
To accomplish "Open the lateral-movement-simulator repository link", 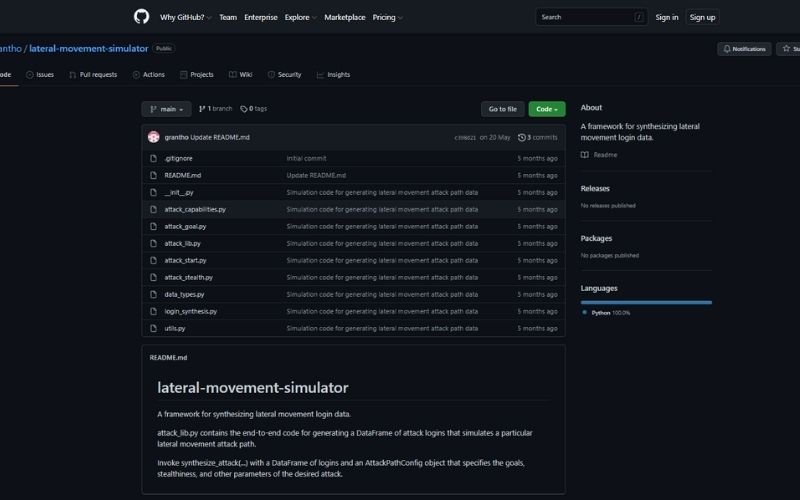I will coord(89,48).
